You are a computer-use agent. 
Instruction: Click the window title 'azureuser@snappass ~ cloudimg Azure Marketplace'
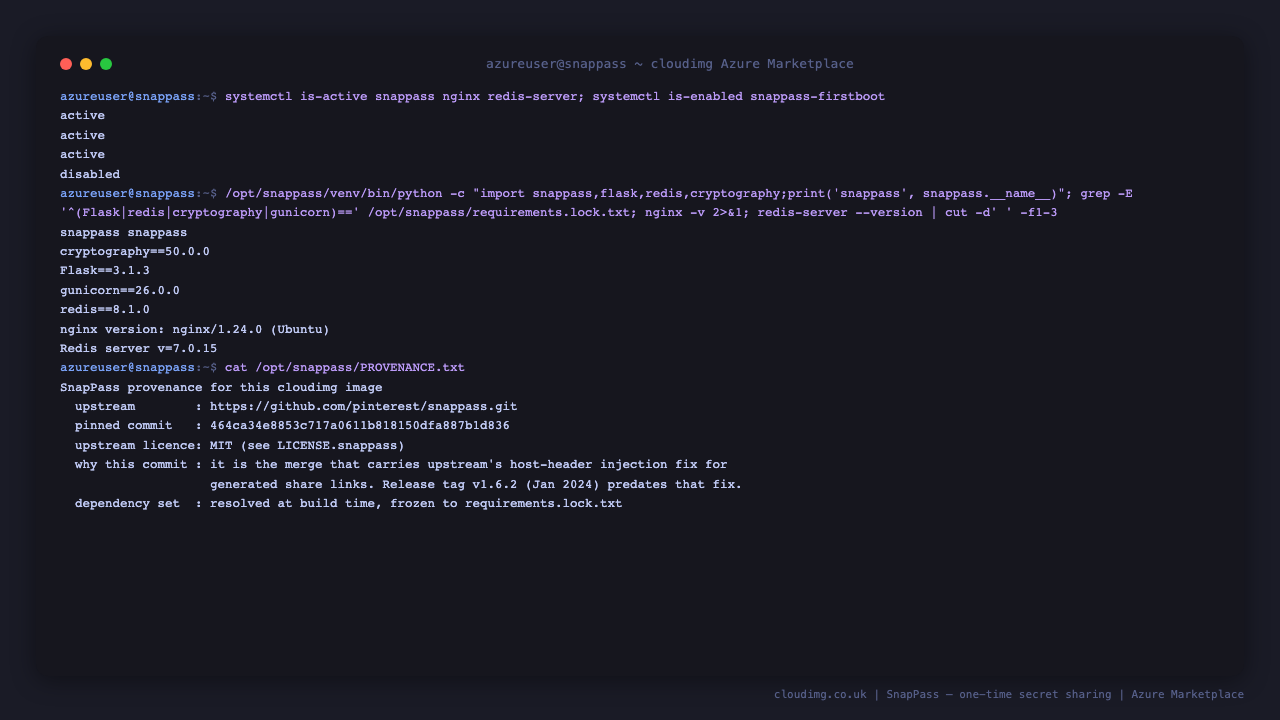point(670,64)
